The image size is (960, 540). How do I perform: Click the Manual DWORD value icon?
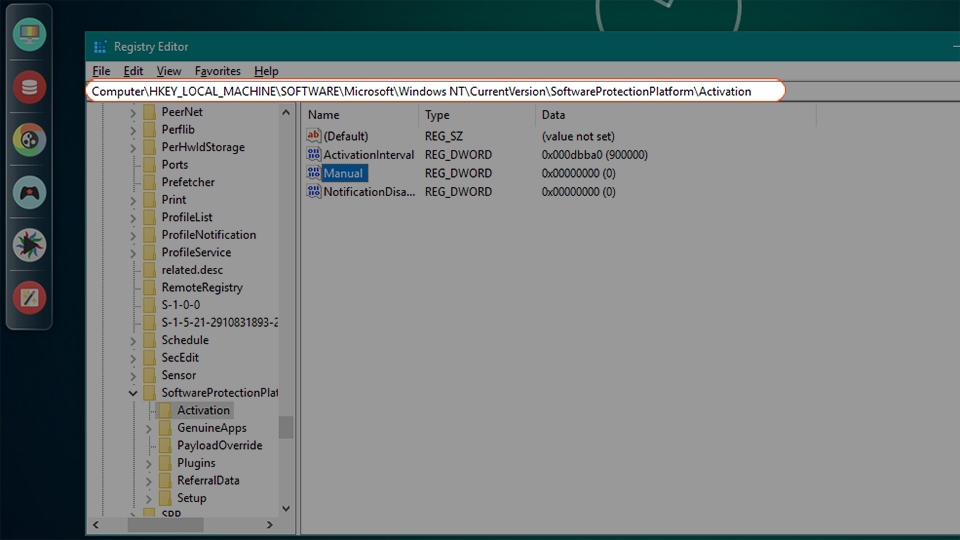point(314,173)
